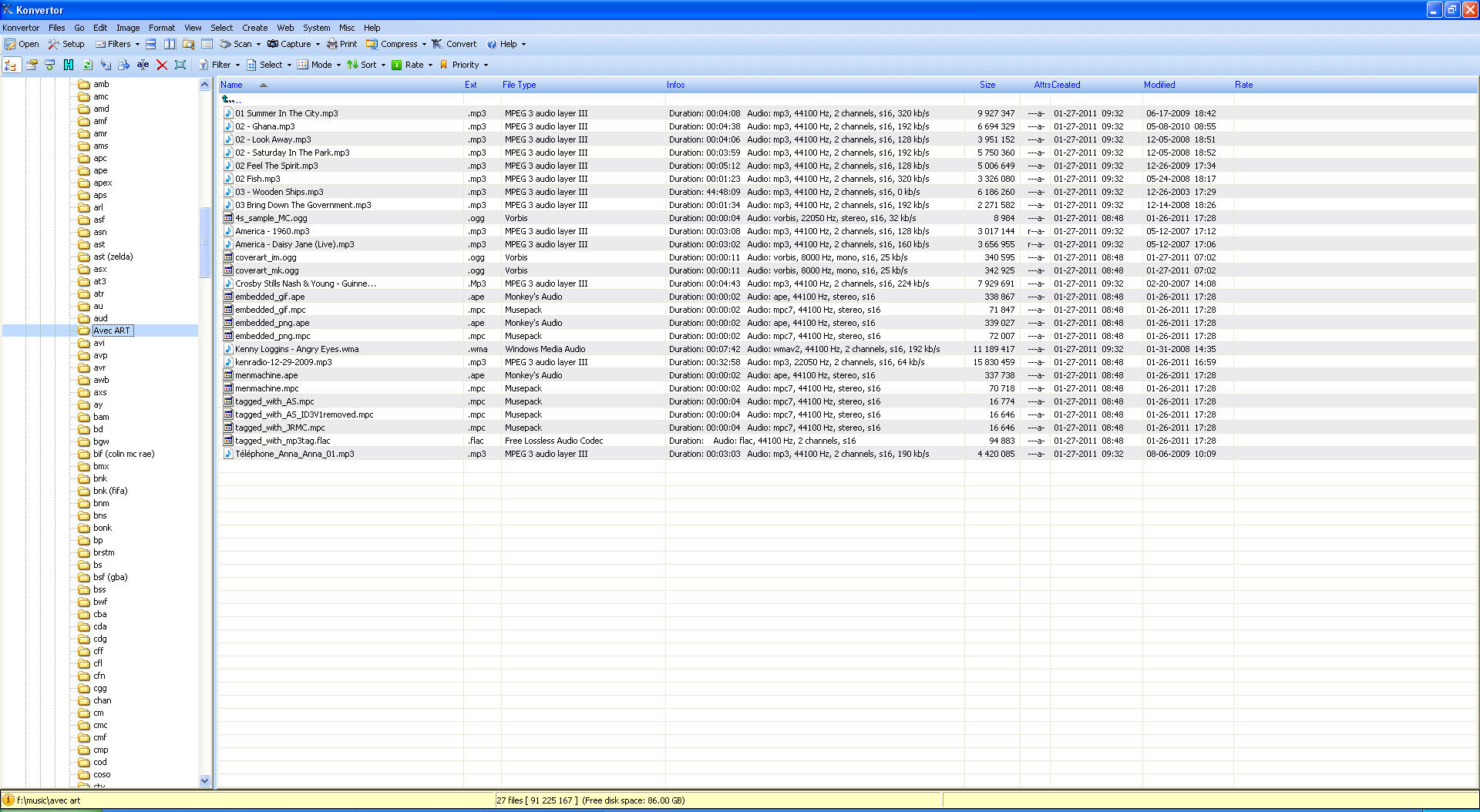Toggle the folder tree panel icon

point(12,65)
